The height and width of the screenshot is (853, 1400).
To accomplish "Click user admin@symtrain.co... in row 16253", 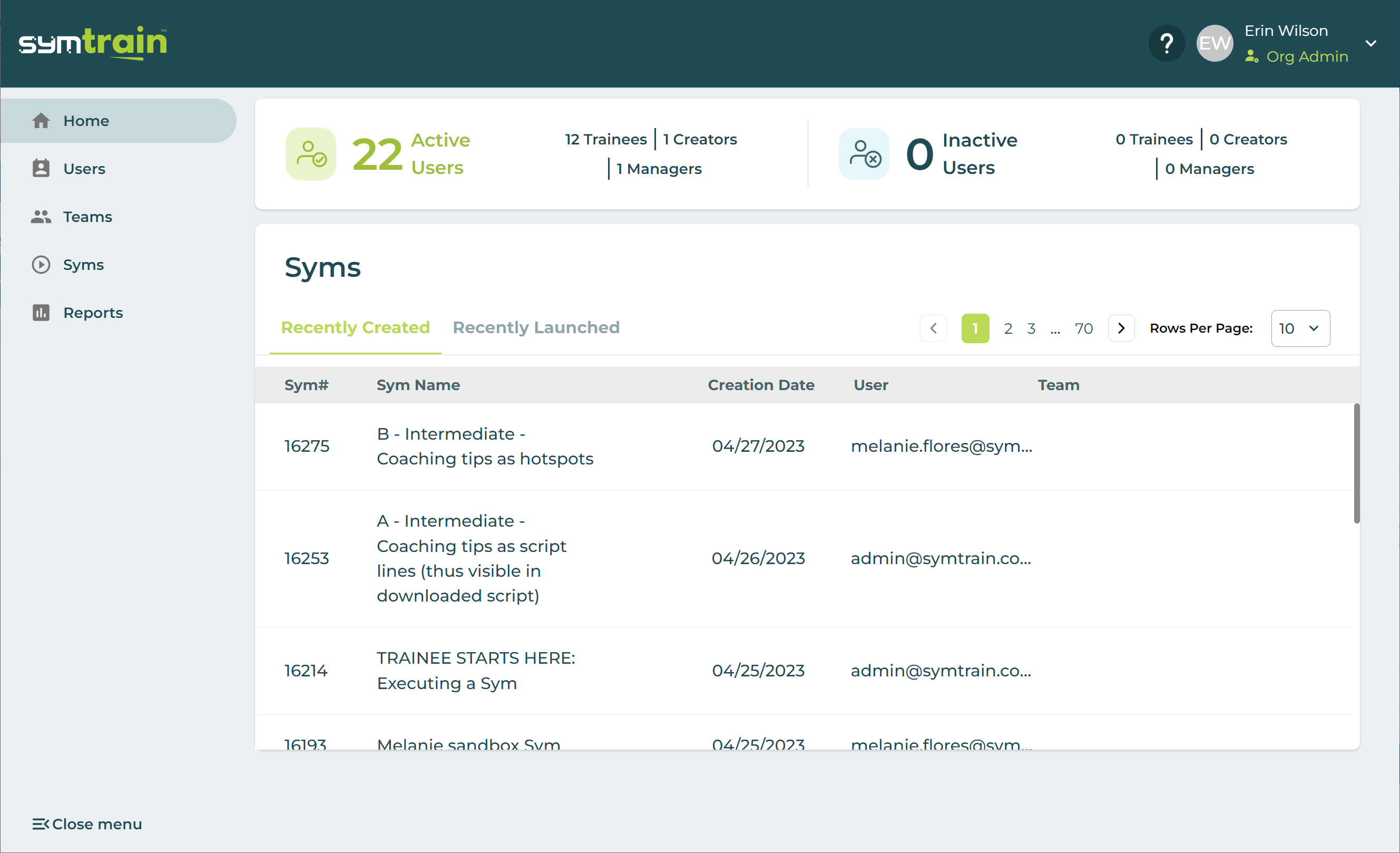I will coord(941,558).
